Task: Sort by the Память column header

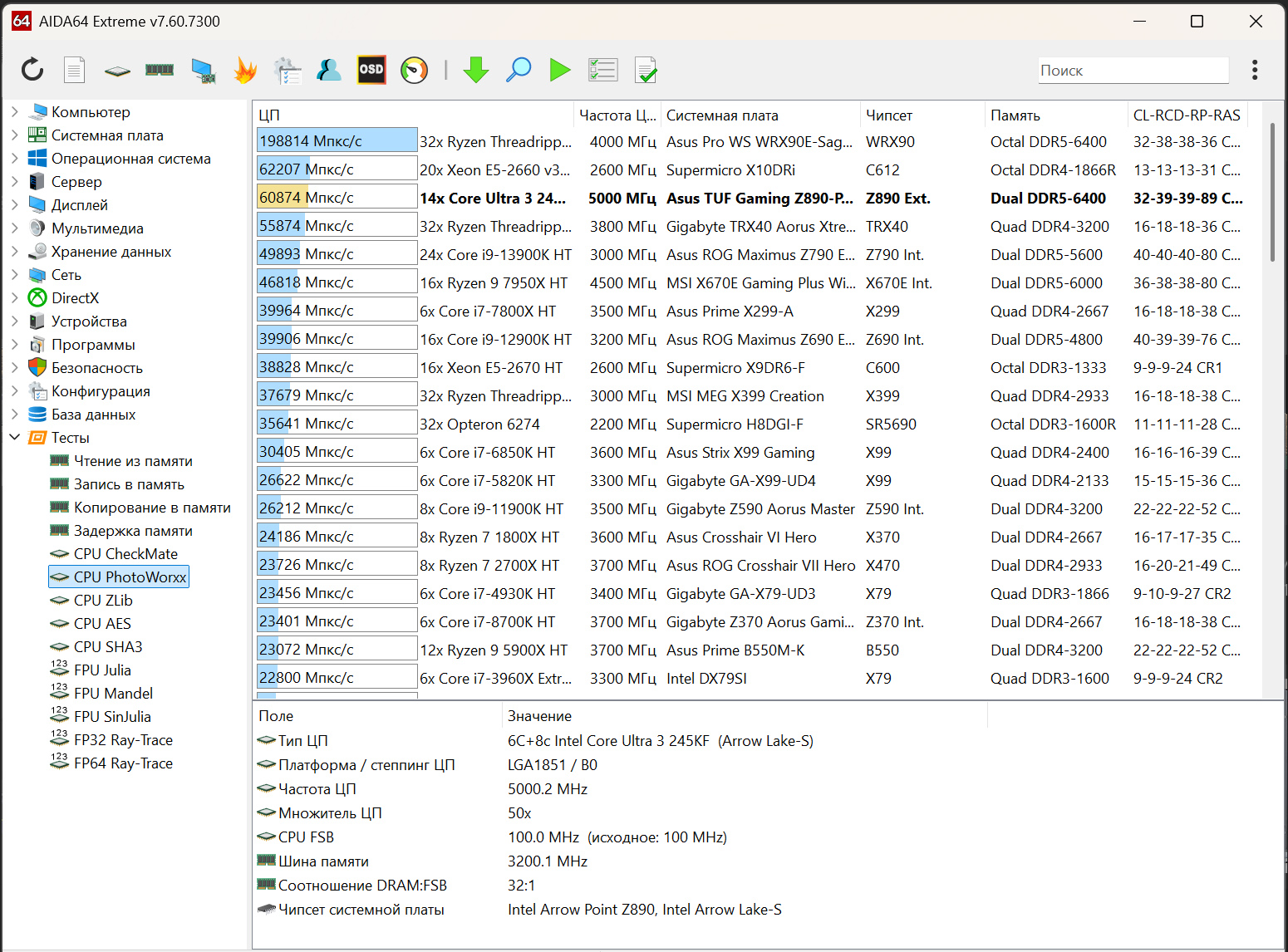Action: (1056, 115)
